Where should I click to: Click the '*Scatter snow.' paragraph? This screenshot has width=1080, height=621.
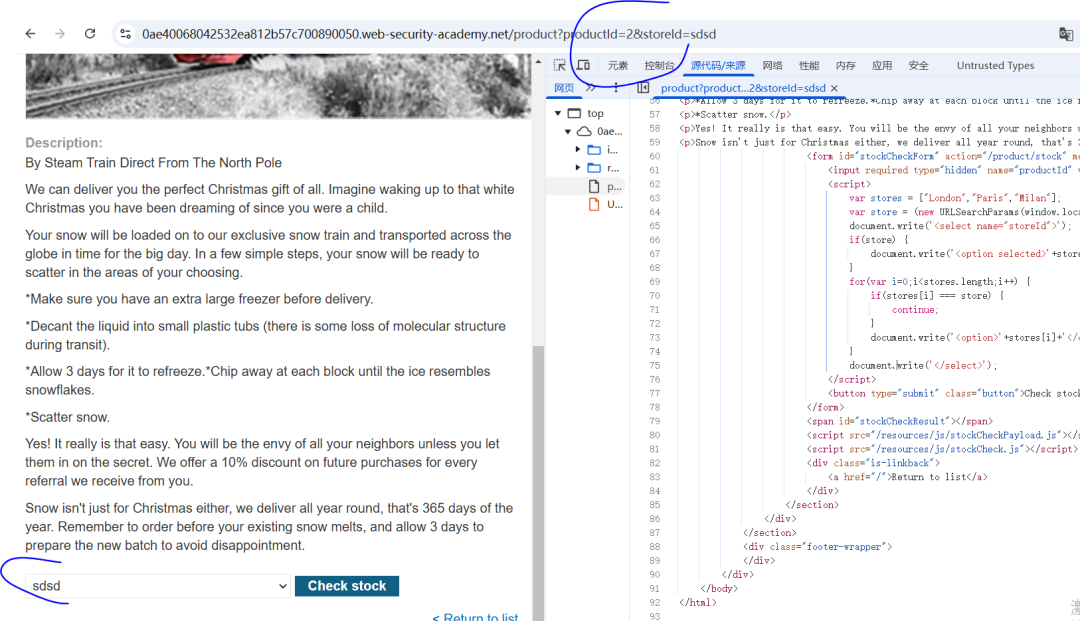68,417
